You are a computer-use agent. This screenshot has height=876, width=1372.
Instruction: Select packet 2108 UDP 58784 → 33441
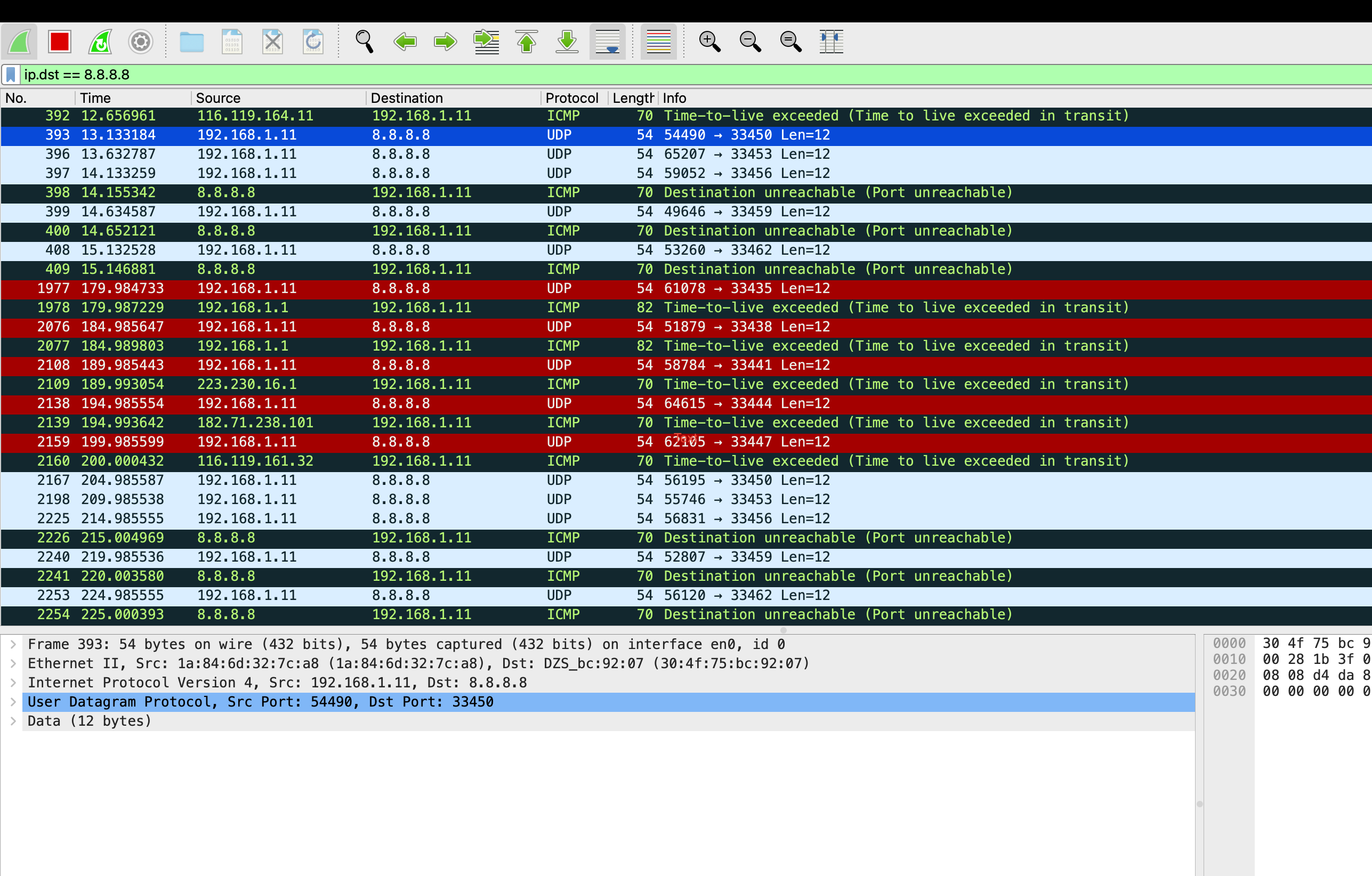point(686,365)
